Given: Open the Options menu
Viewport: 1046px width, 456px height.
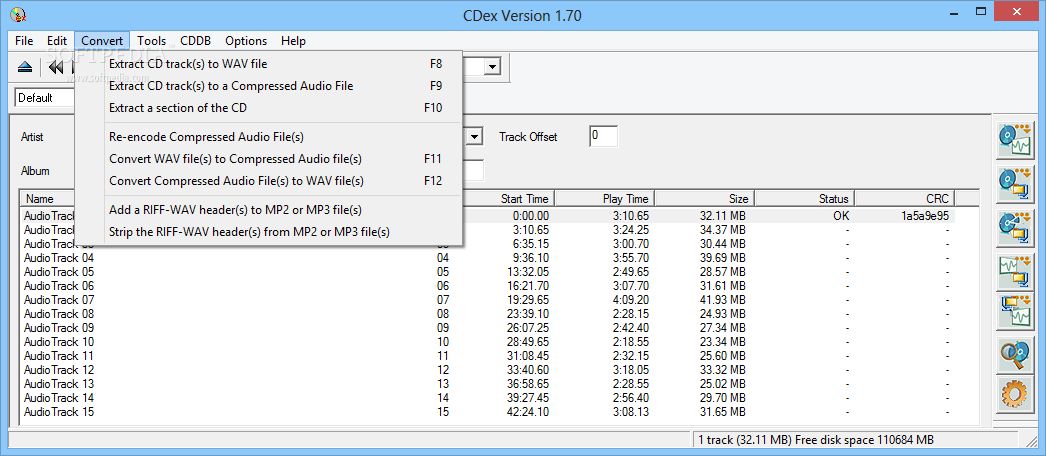Looking at the screenshot, I should tap(246, 41).
